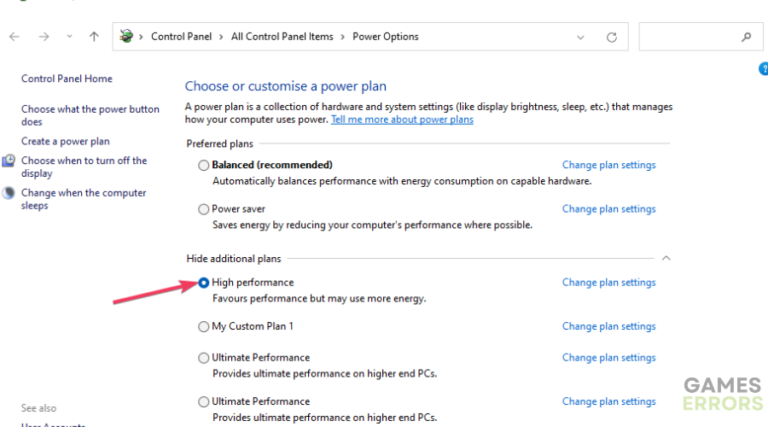
Task: Click the shield icon beside display turn-off link
Action: coord(9,160)
